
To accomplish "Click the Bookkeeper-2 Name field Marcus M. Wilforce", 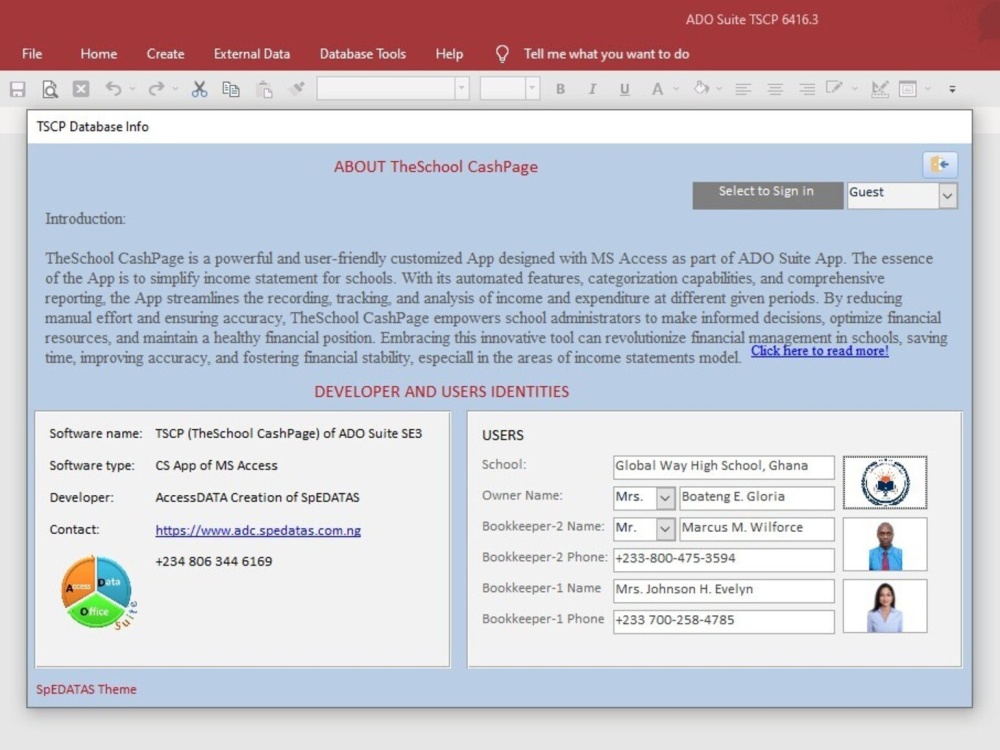I will pos(757,529).
